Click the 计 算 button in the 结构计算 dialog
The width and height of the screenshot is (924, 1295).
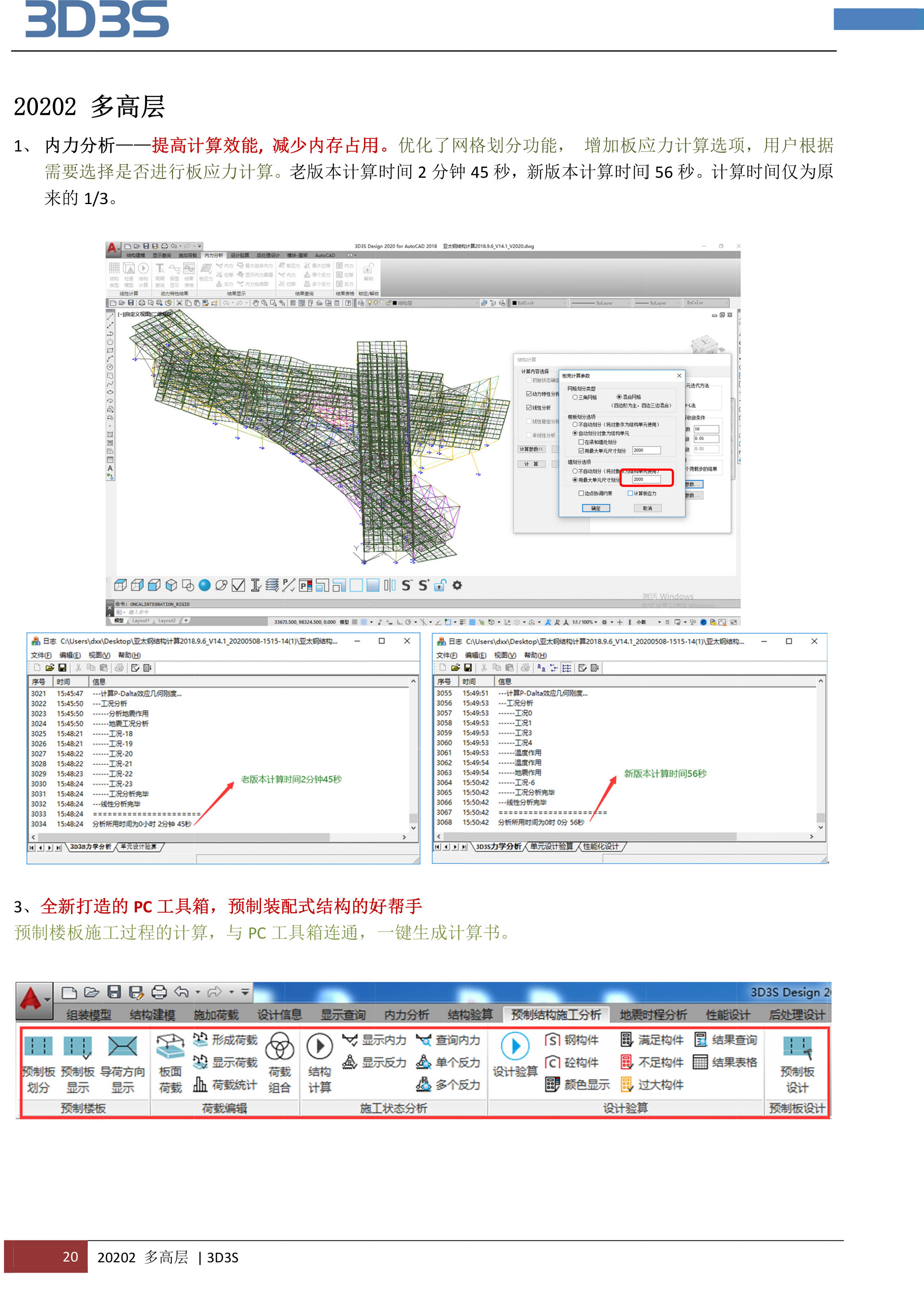point(531,464)
